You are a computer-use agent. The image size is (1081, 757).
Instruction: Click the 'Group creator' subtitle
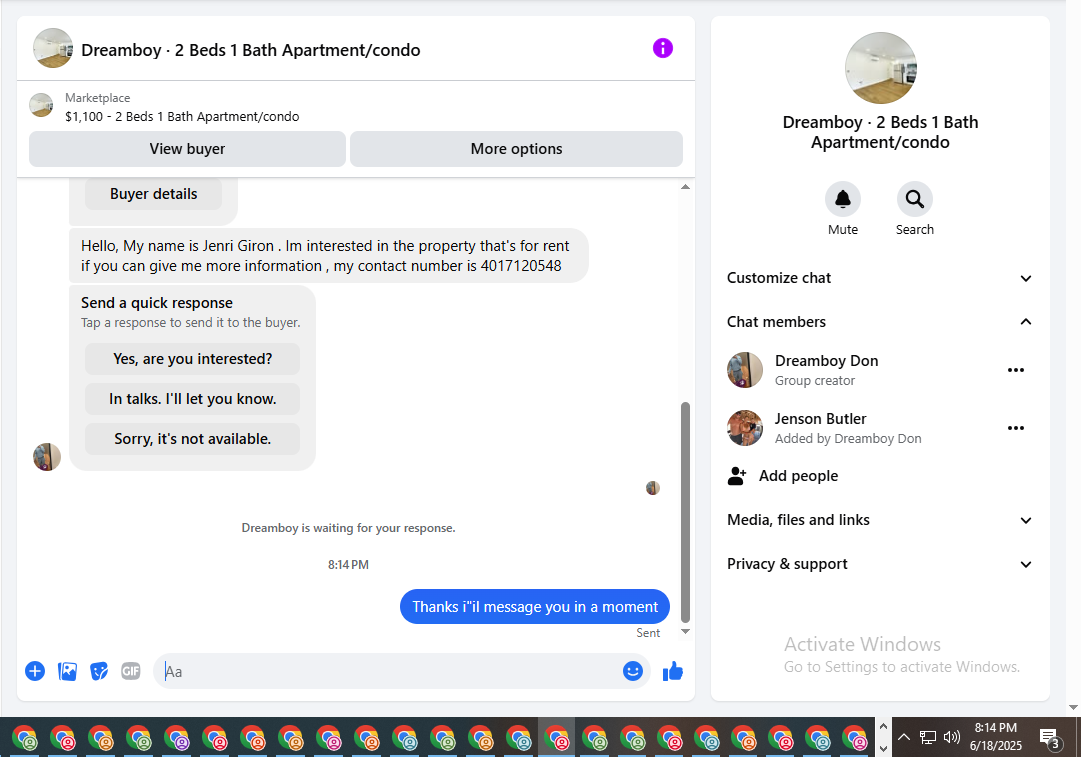coord(814,381)
